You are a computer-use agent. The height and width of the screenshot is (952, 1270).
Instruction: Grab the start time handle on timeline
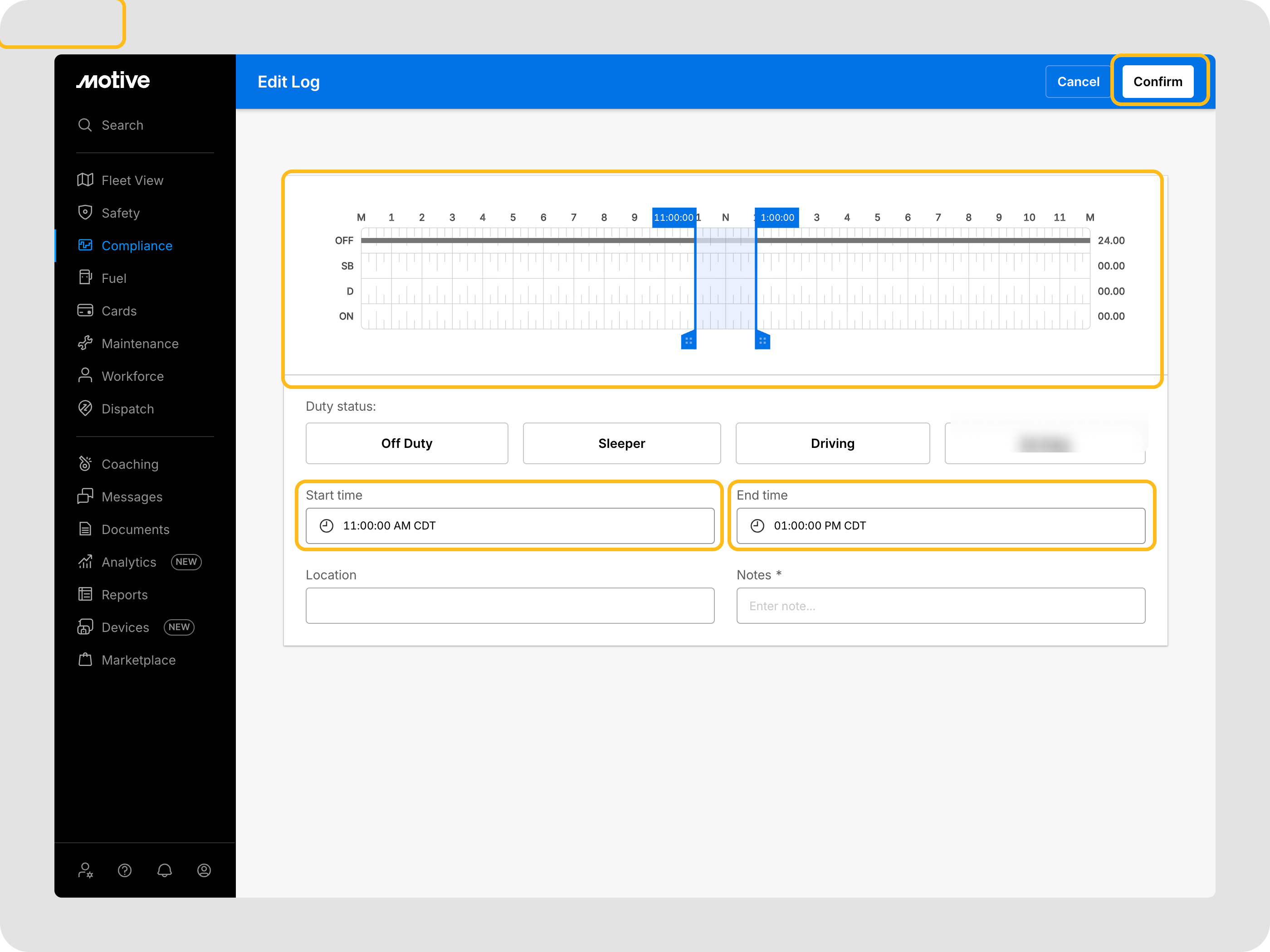point(689,341)
